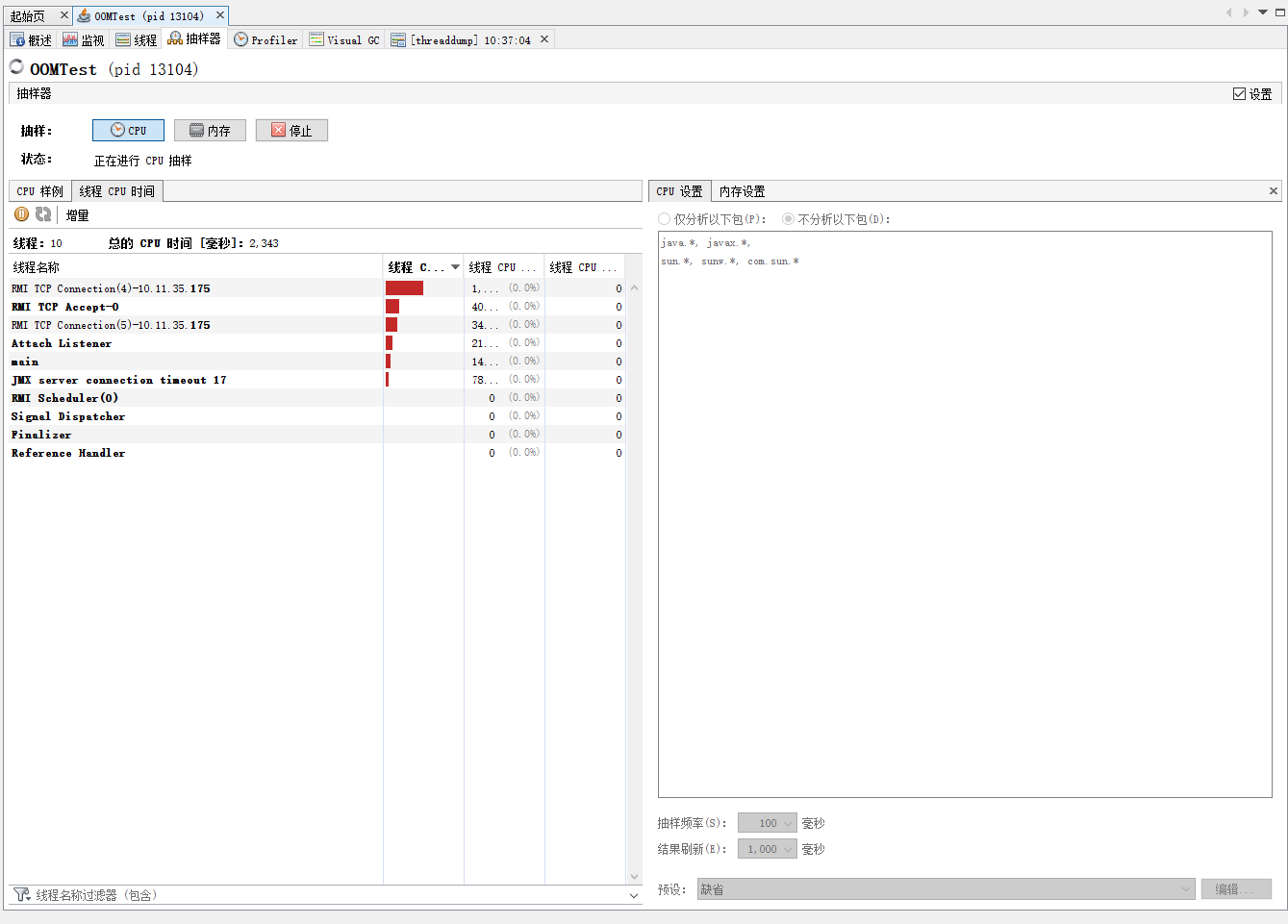The width and height of the screenshot is (1288, 924).
Task: Select the RMI Scheduler(0) thread row
Action: (317, 398)
